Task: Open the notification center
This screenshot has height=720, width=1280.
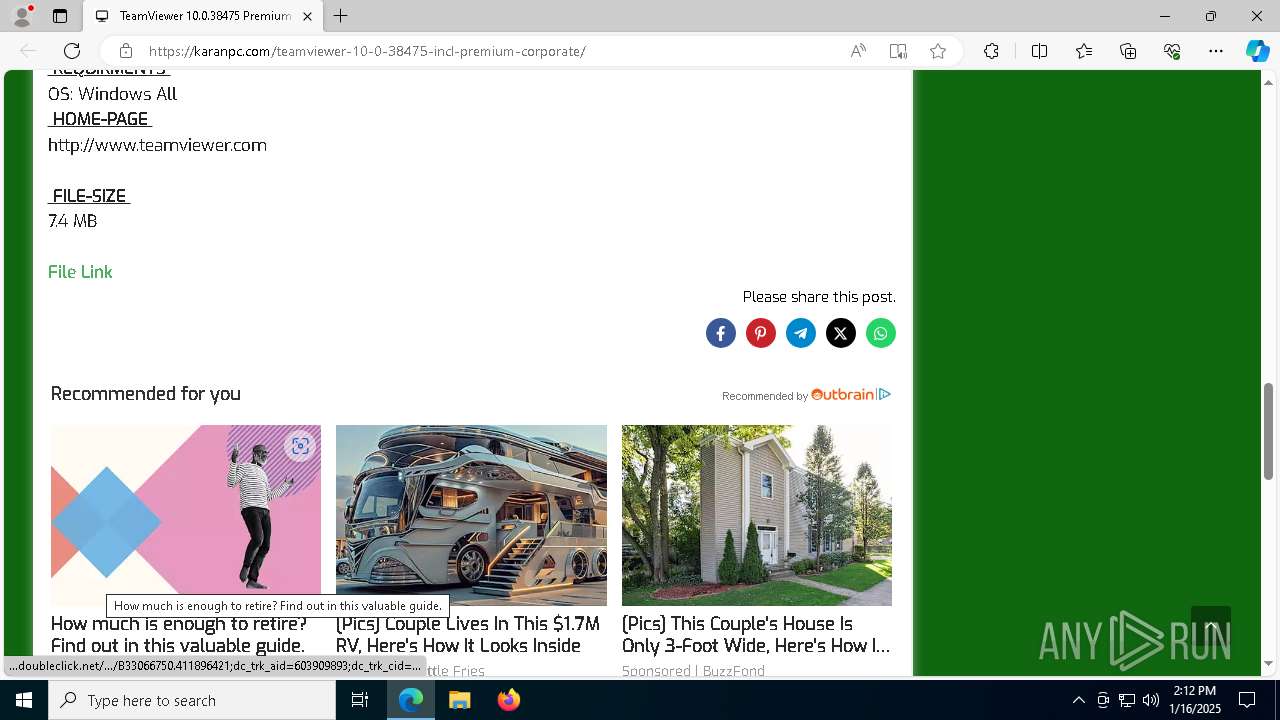Action: (x=1247, y=700)
